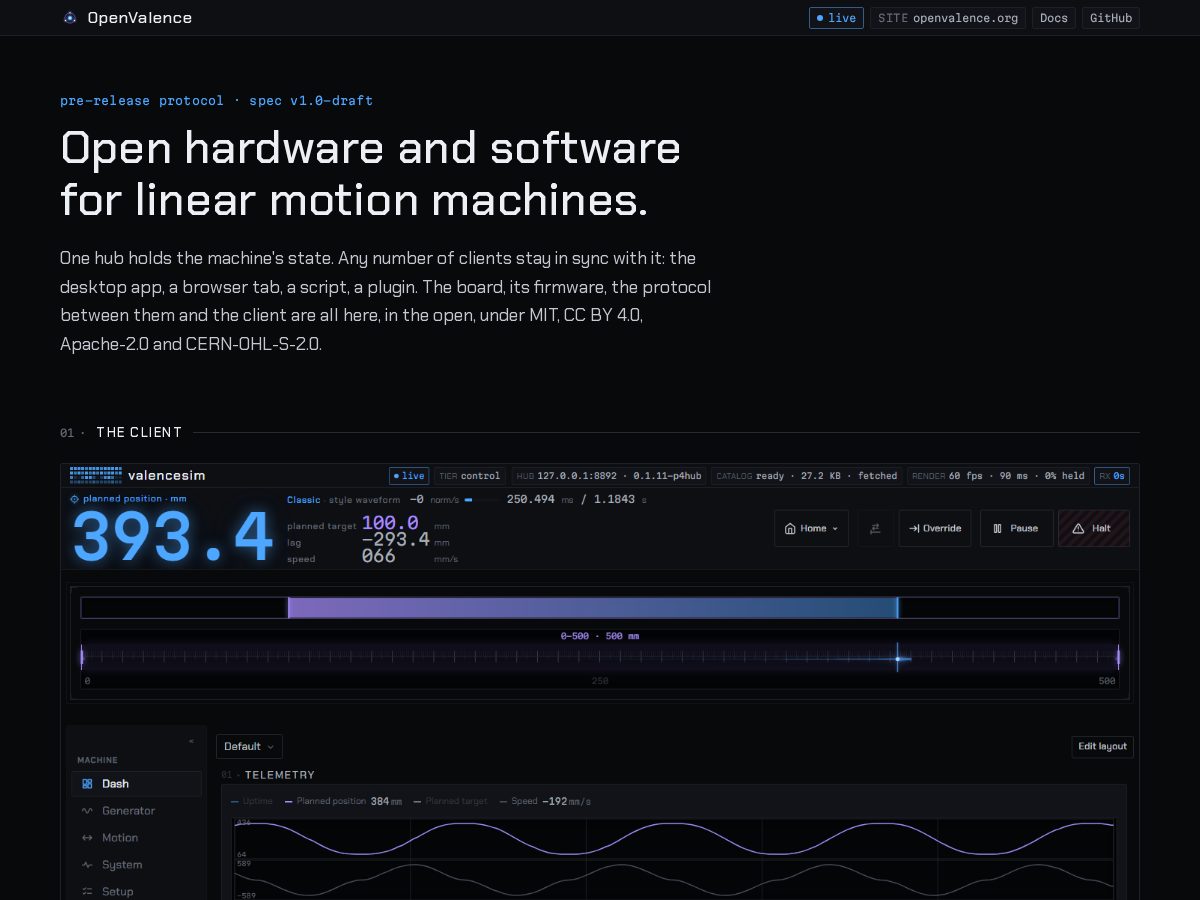Click the Dash grid icon

click(87, 784)
